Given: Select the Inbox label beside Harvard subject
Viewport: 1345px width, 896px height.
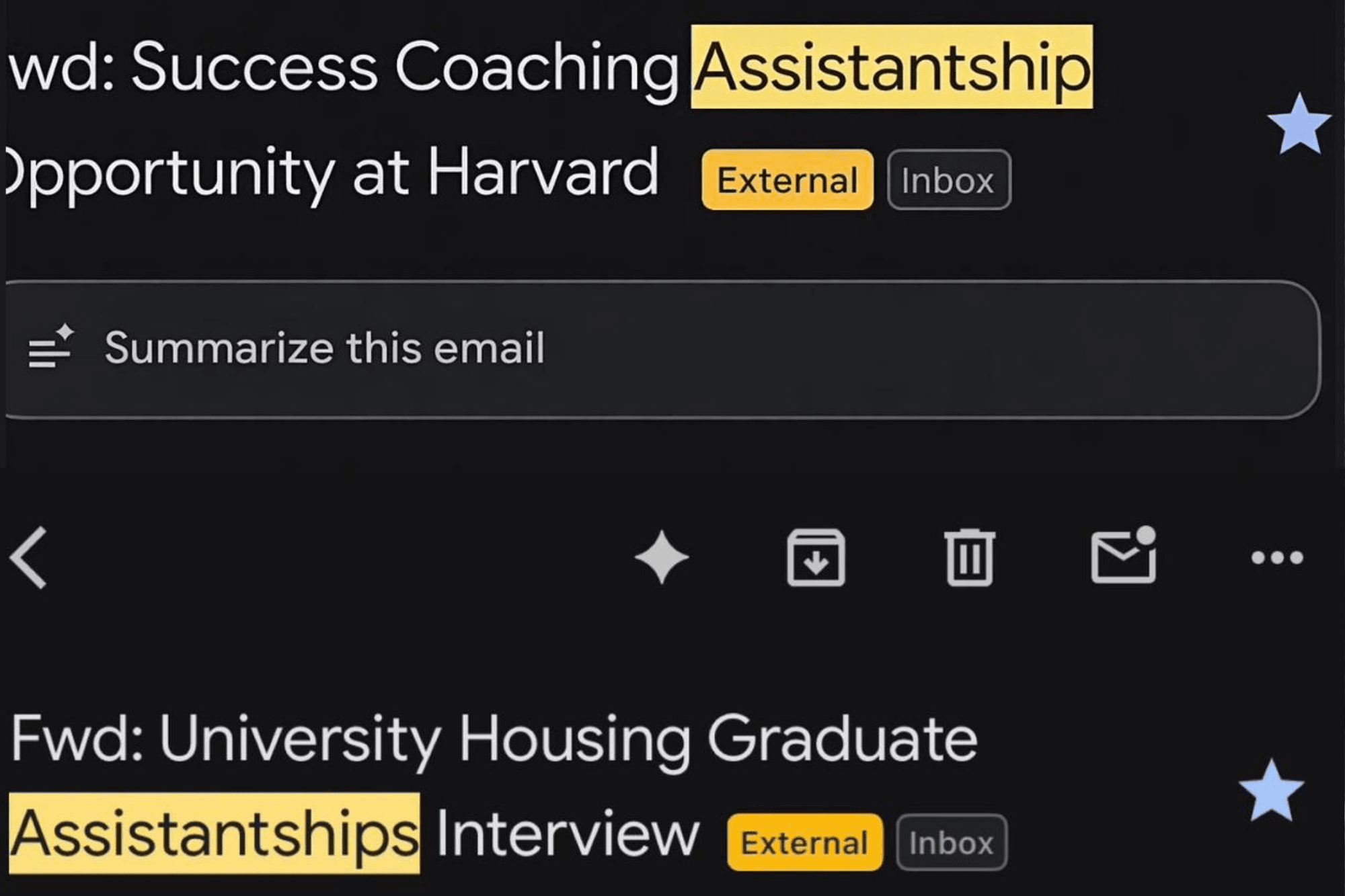Looking at the screenshot, I should 948,180.
